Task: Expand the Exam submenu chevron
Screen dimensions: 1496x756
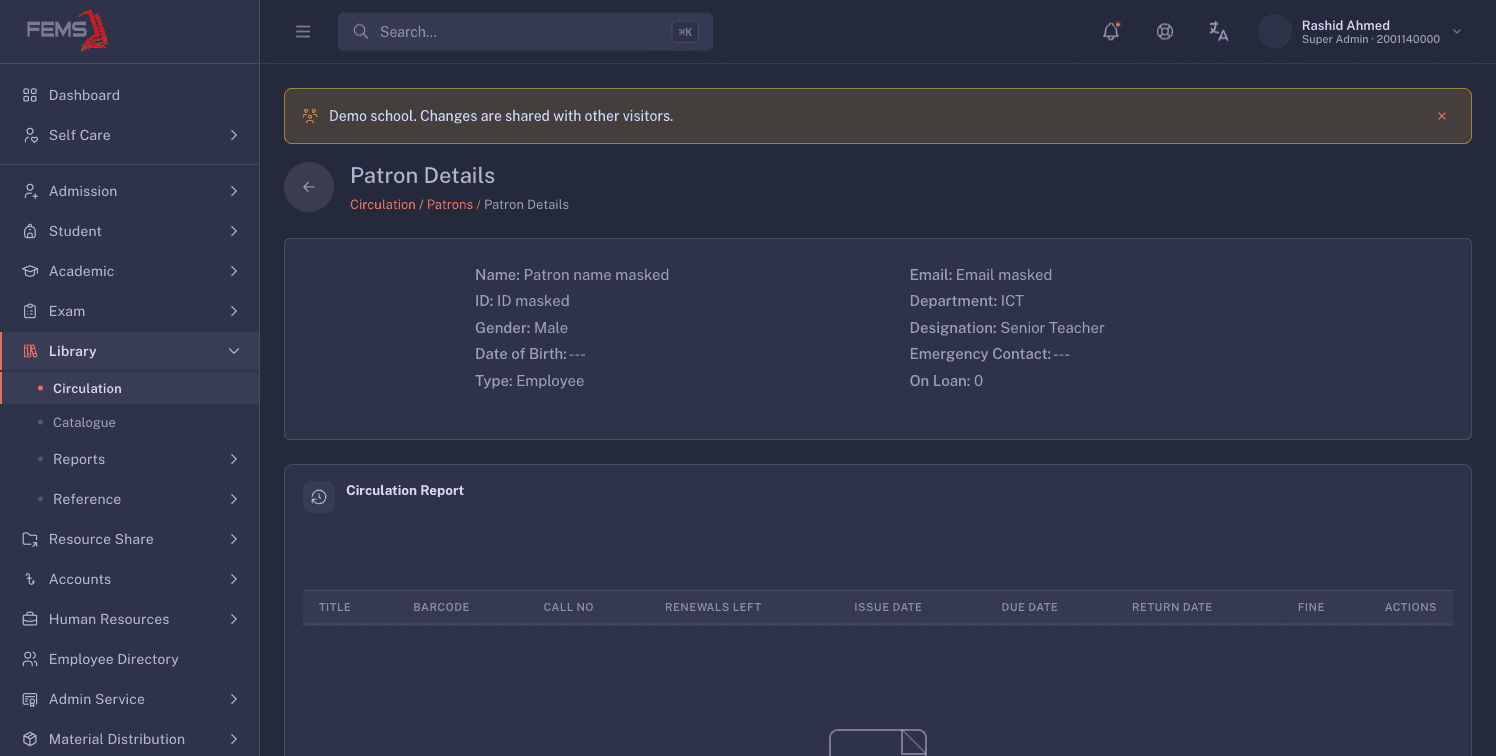Action: (234, 311)
